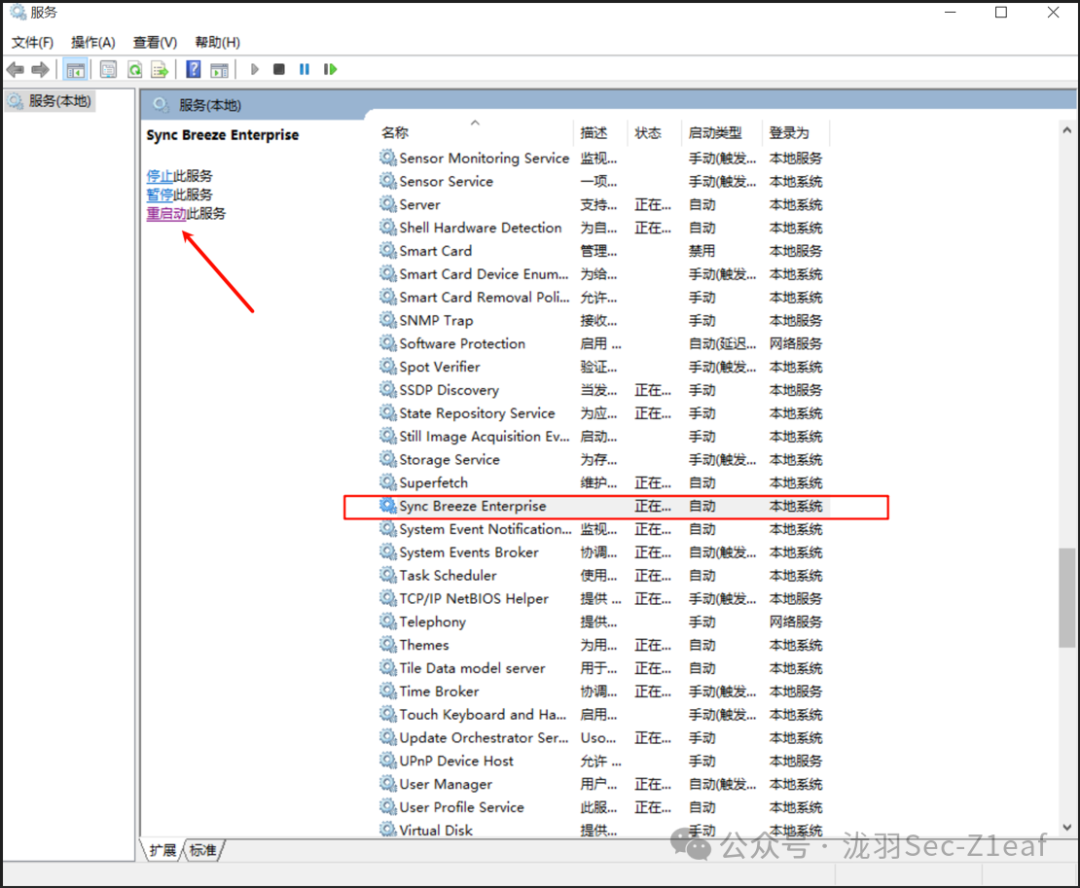
Task: Click the gear icon beside User Manager
Action: coord(388,784)
